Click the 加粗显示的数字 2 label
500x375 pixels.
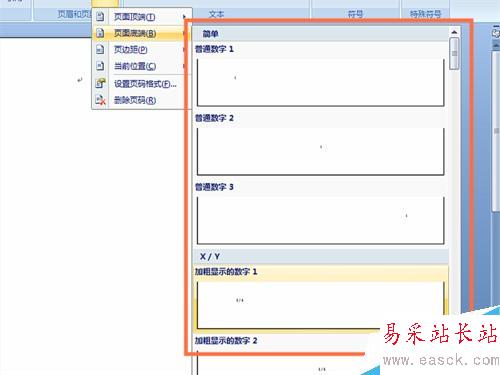226,341
